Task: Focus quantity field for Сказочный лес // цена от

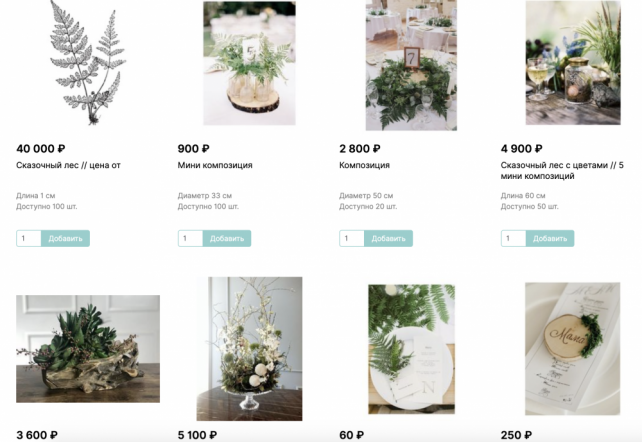Action: pos(29,238)
